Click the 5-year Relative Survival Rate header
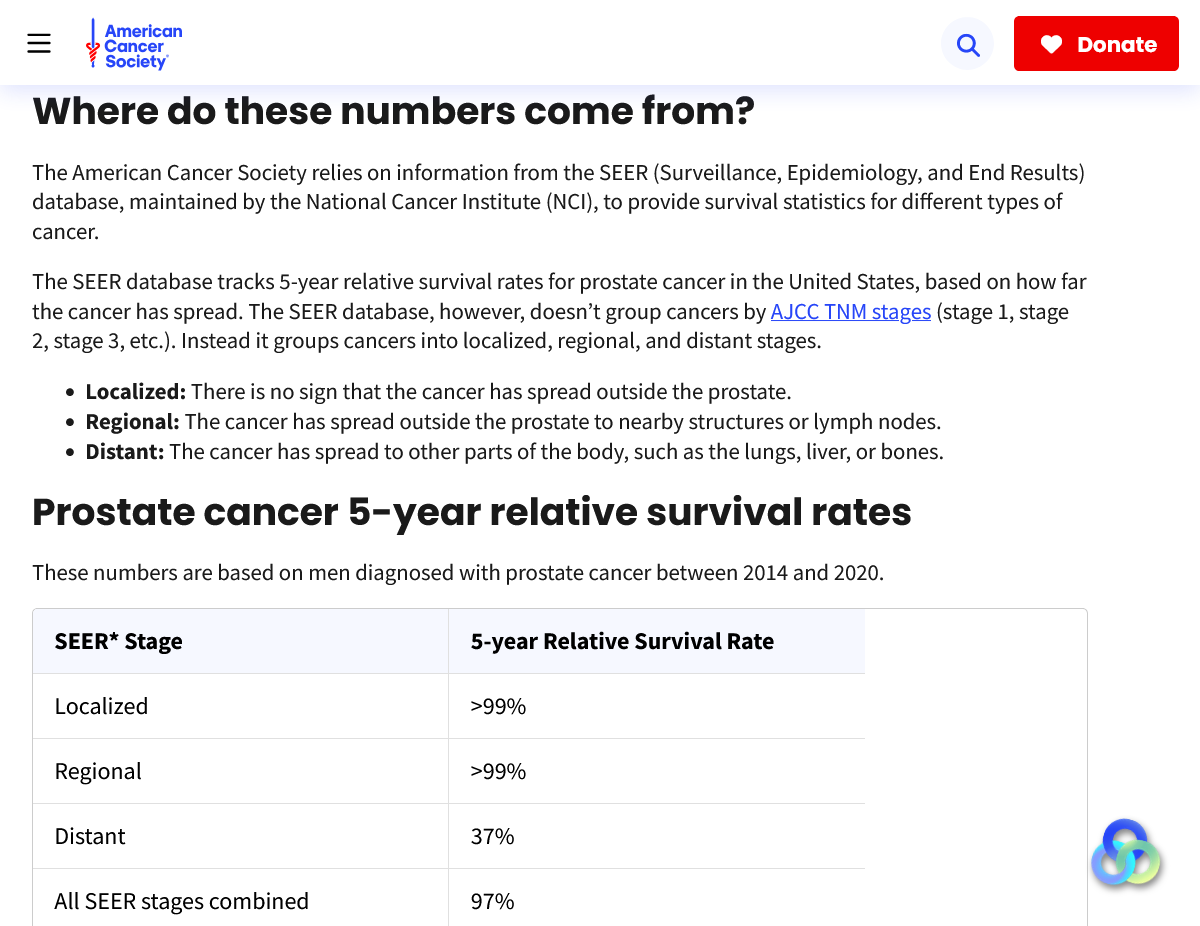Viewport: 1200px width, 926px height. pos(622,642)
